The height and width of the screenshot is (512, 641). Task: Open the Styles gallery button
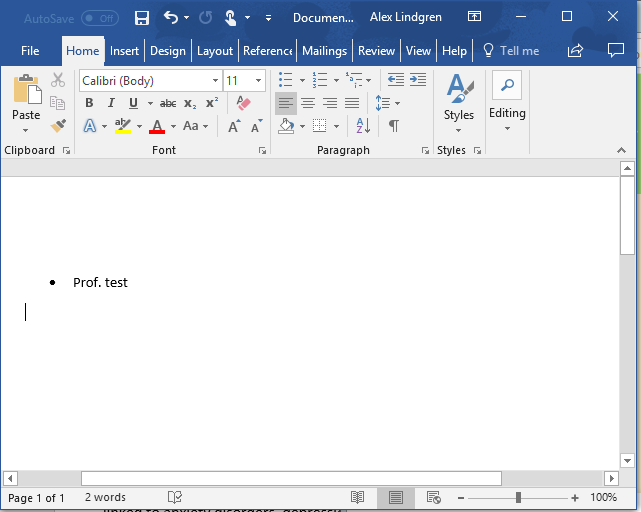tap(459, 103)
